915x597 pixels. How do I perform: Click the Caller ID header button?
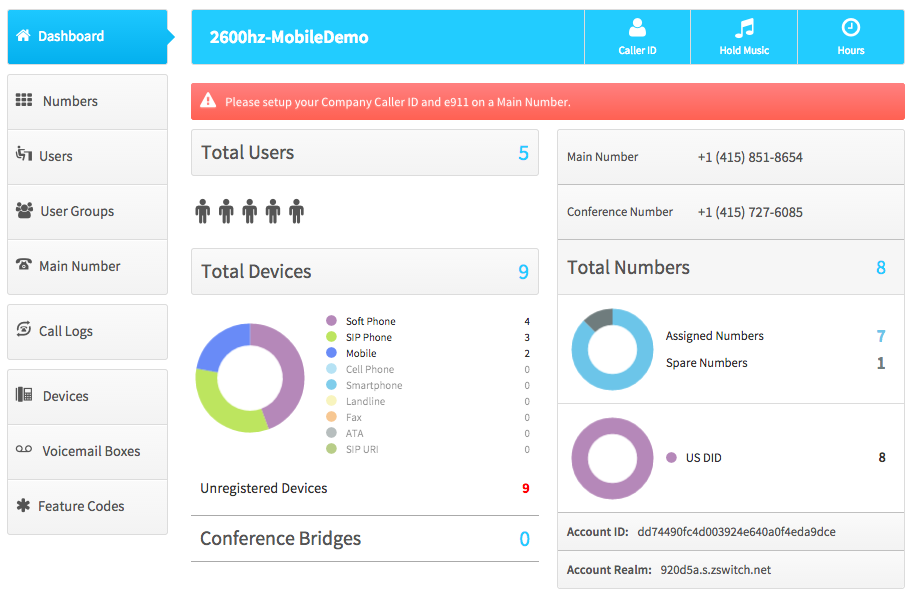(637, 37)
